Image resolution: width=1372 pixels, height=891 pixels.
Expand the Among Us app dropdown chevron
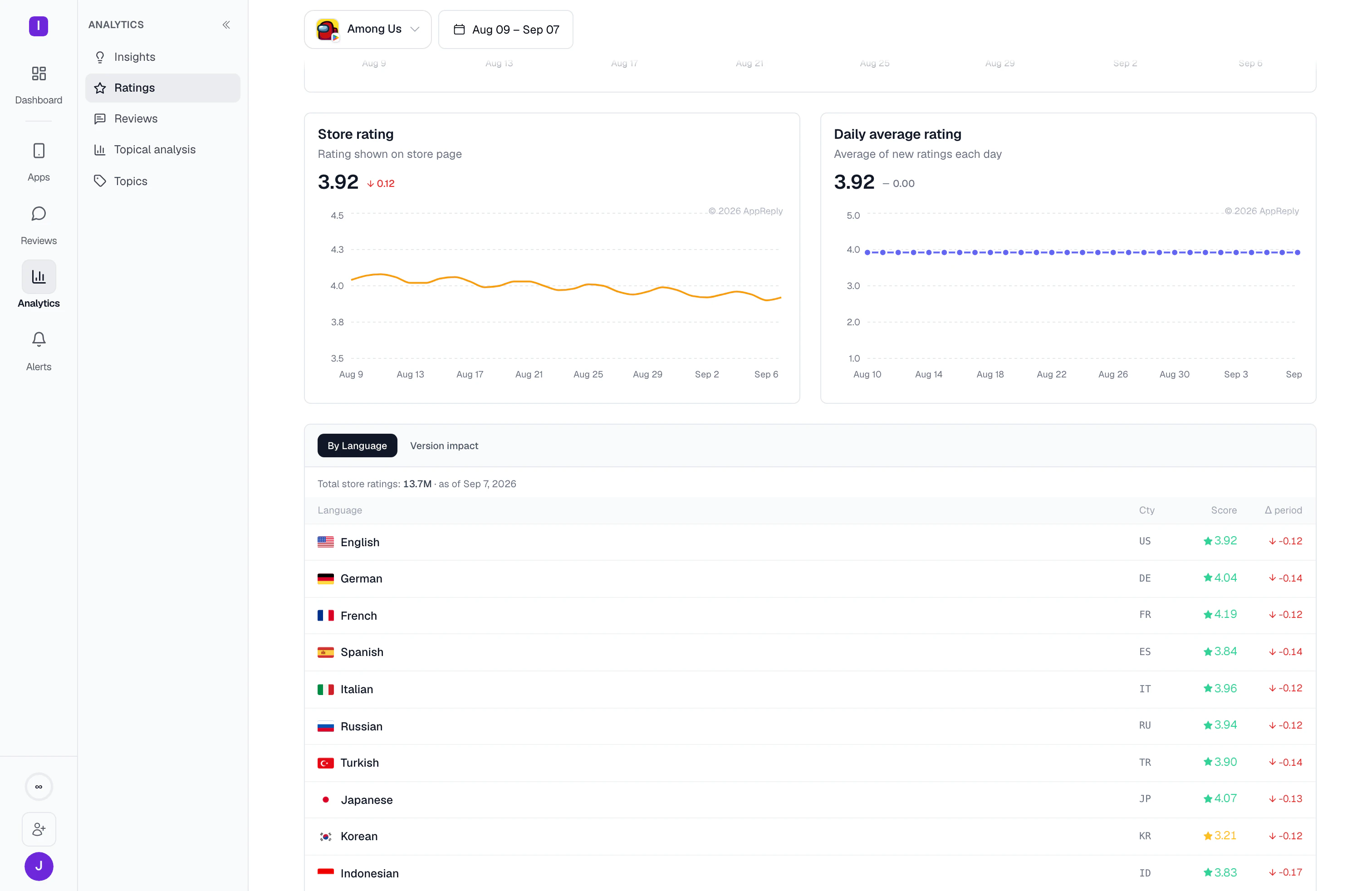point(415,29)
